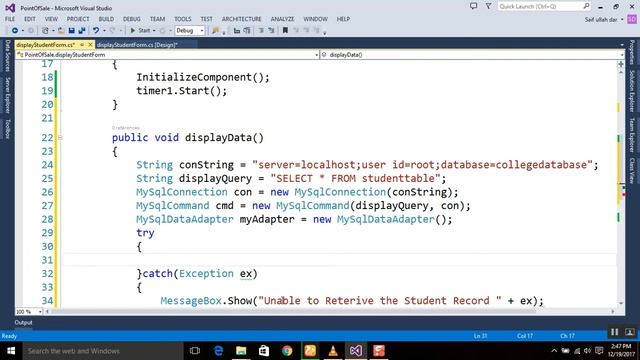The image size is (640, 360).
Task: Open the Team Explorer side panel
Action: [632, 135]
